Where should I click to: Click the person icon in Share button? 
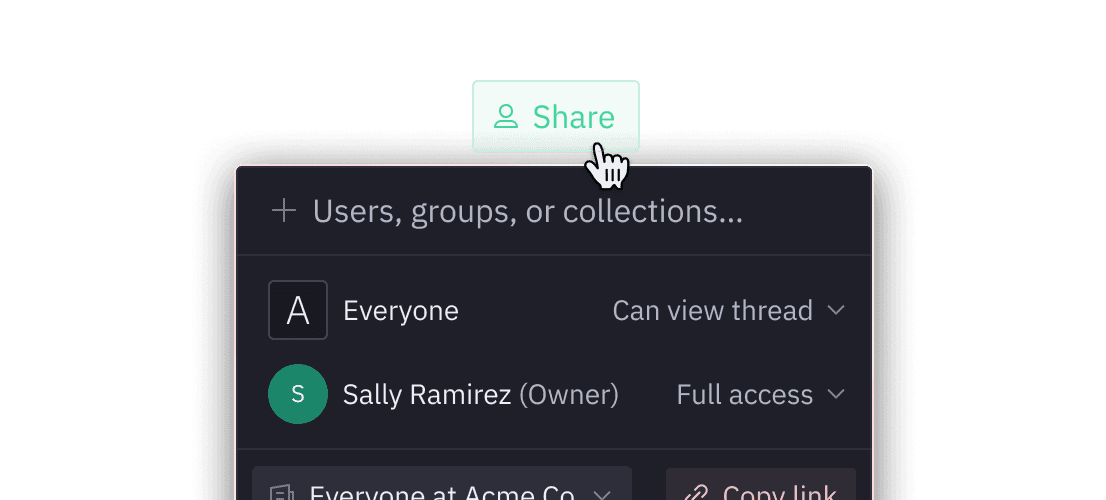point(506,116)
